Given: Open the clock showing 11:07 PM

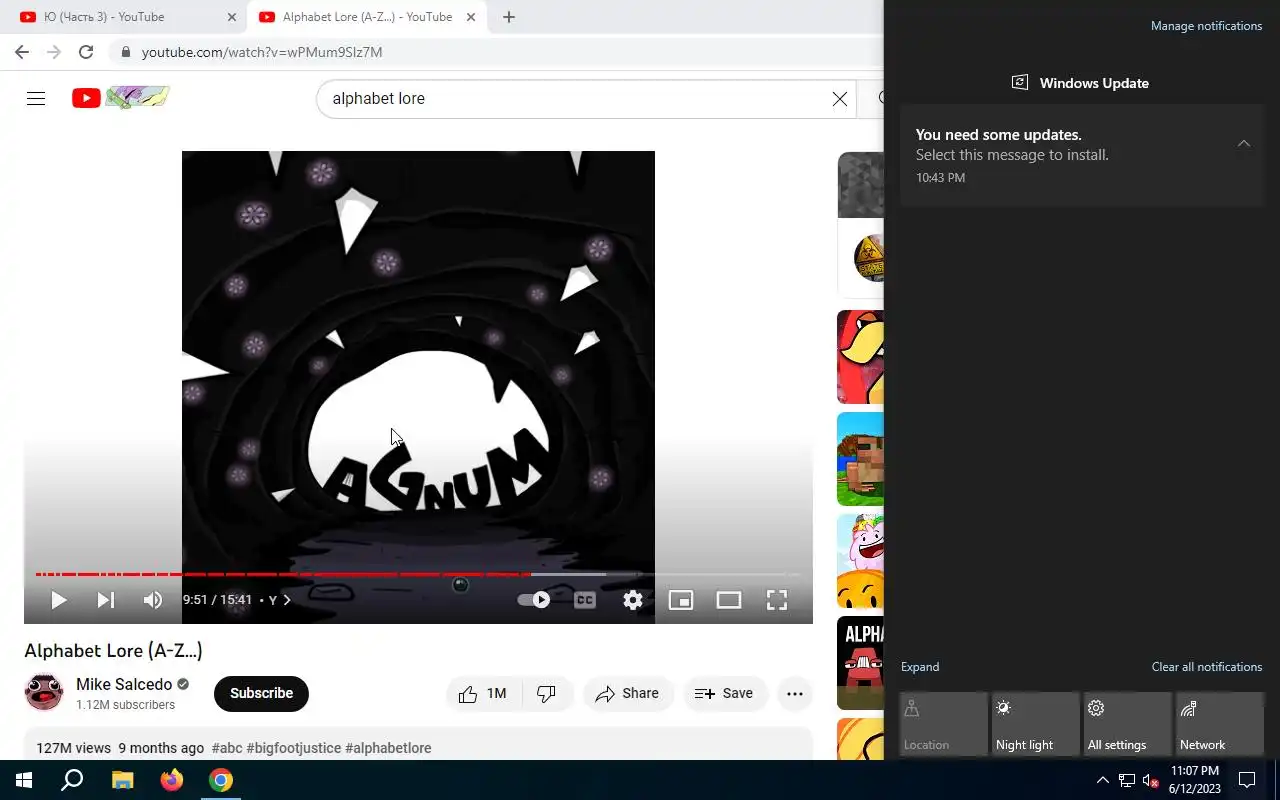Looking at the screenshot, I should 1194,780.
